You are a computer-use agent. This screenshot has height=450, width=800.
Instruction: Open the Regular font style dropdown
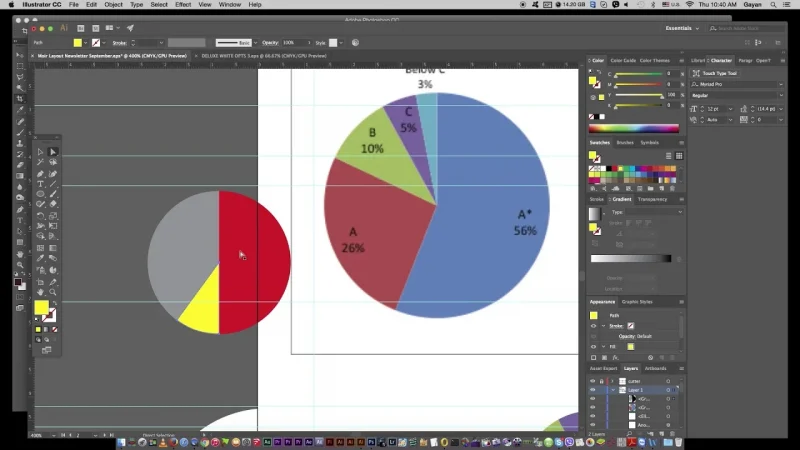(x=735, y=95)
